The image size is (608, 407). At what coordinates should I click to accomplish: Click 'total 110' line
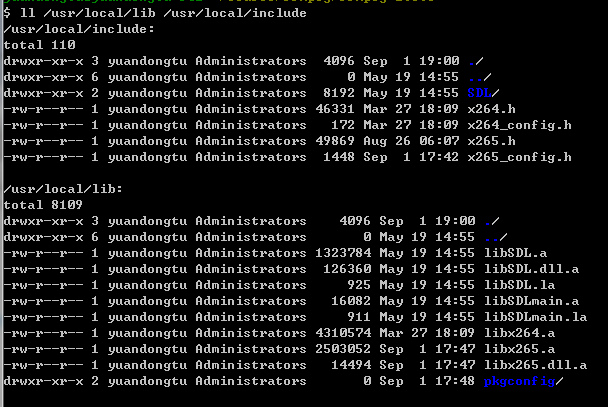[39, 45]
